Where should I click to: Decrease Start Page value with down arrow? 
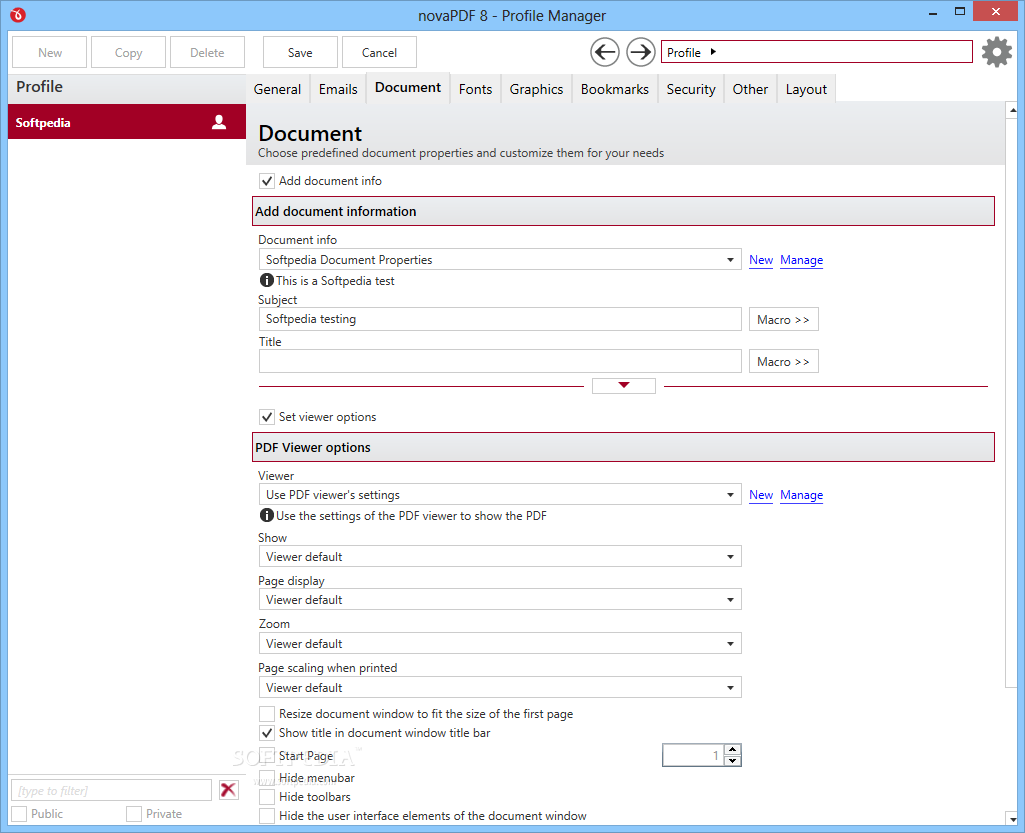[x=733, y=760]
